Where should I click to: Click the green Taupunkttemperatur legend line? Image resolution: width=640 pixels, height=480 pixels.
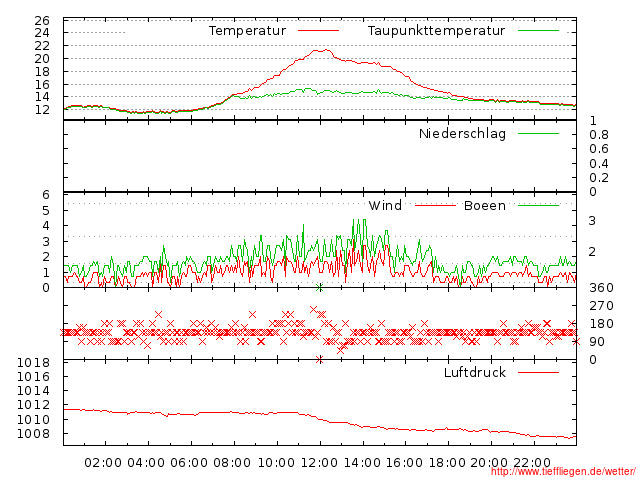pyautogui.click(x=538, y=31)
